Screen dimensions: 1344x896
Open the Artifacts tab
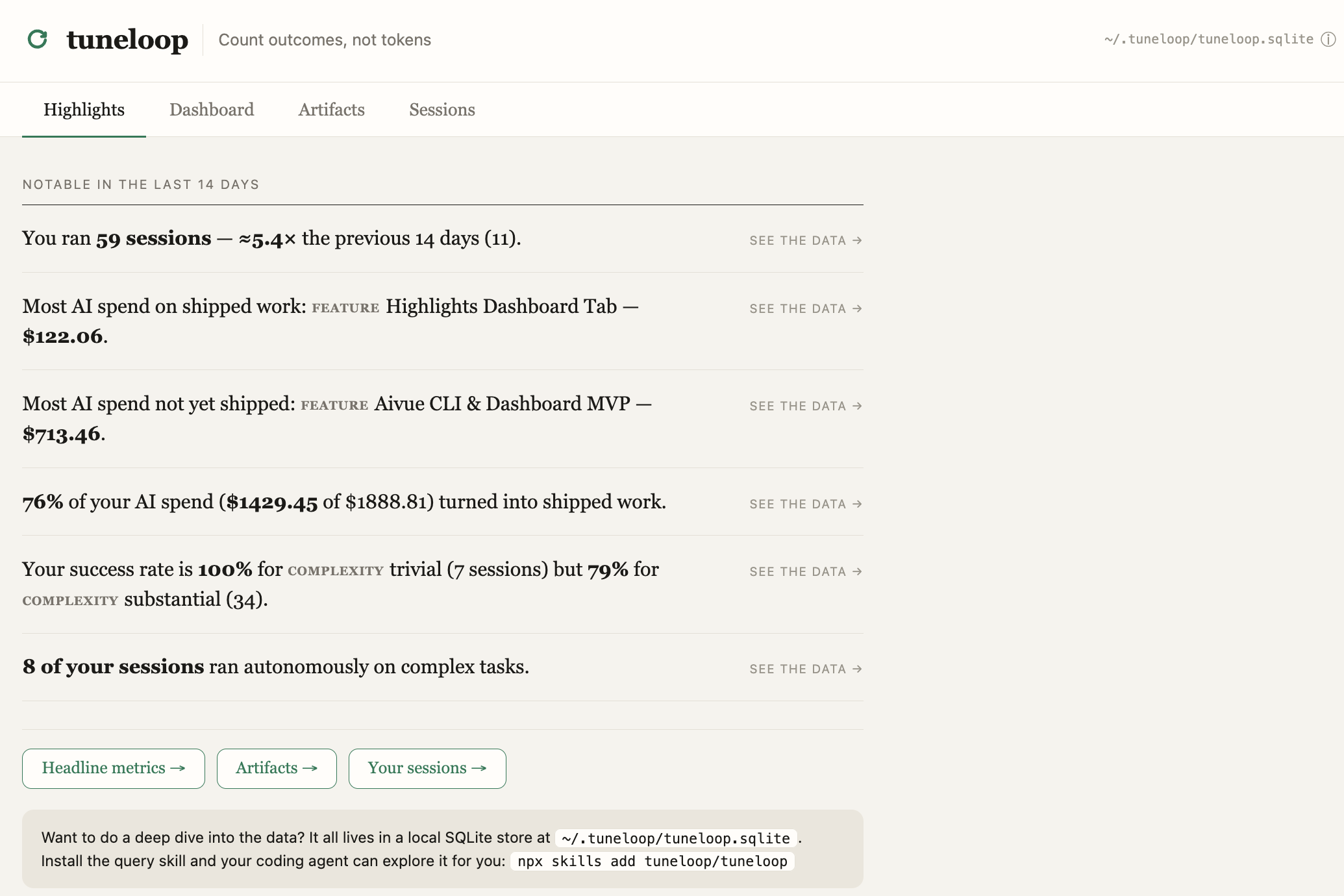(331, 110)
